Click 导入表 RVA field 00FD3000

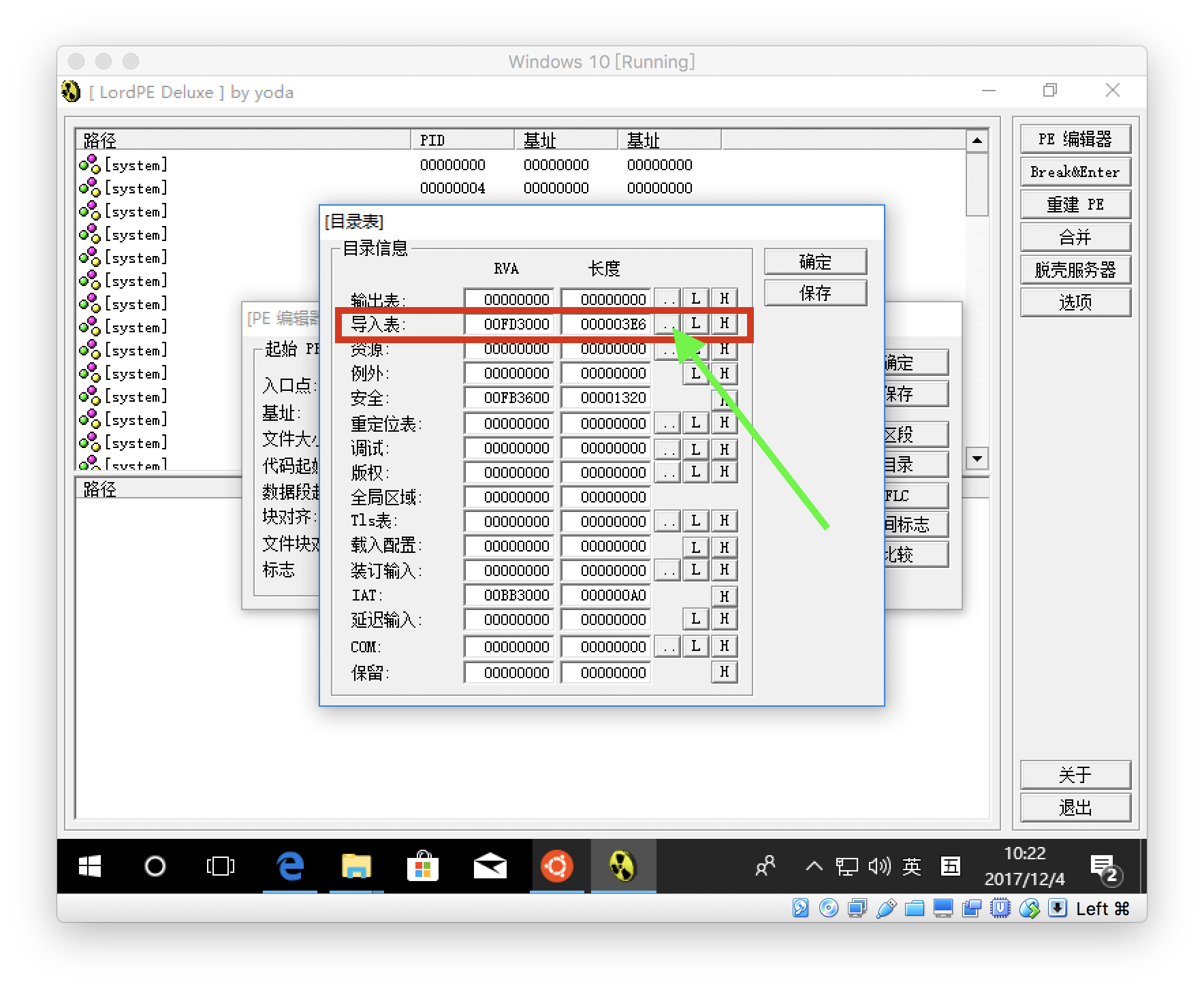pyautogui.click(x=509, y=324)
